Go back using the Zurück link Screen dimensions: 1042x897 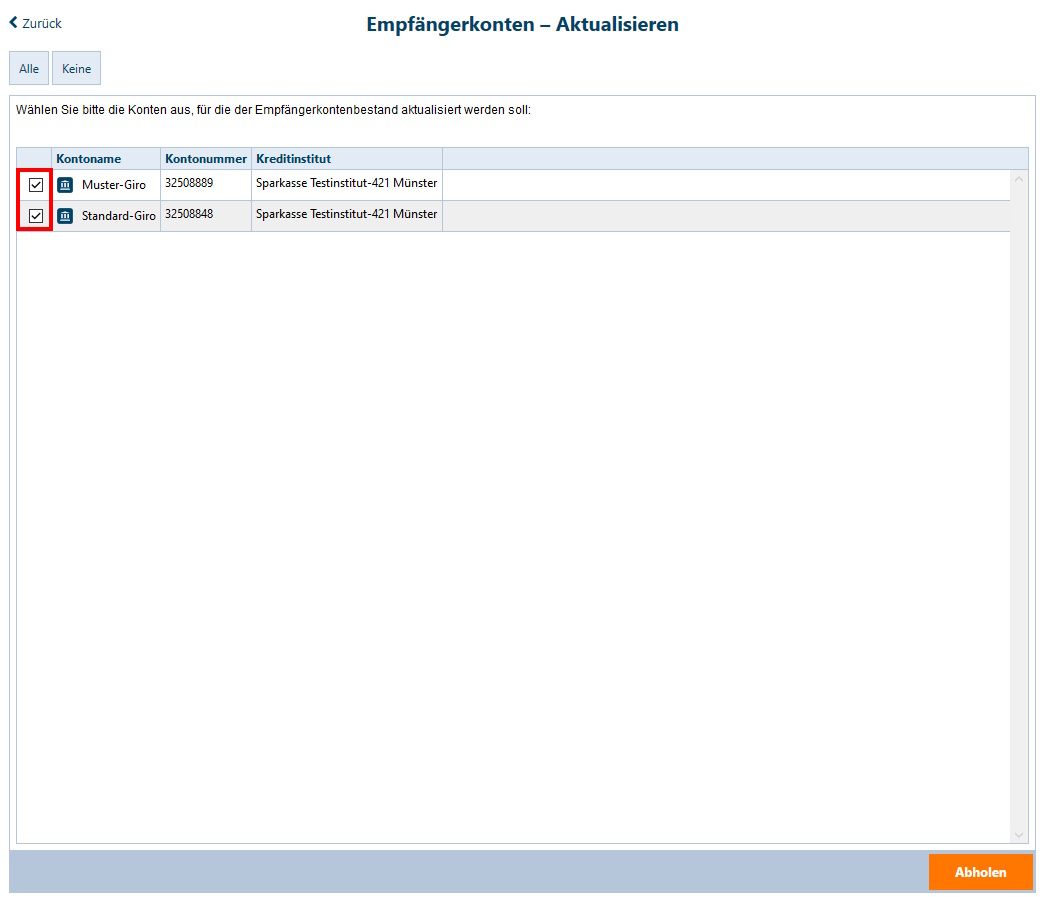[x=36, y=23]
